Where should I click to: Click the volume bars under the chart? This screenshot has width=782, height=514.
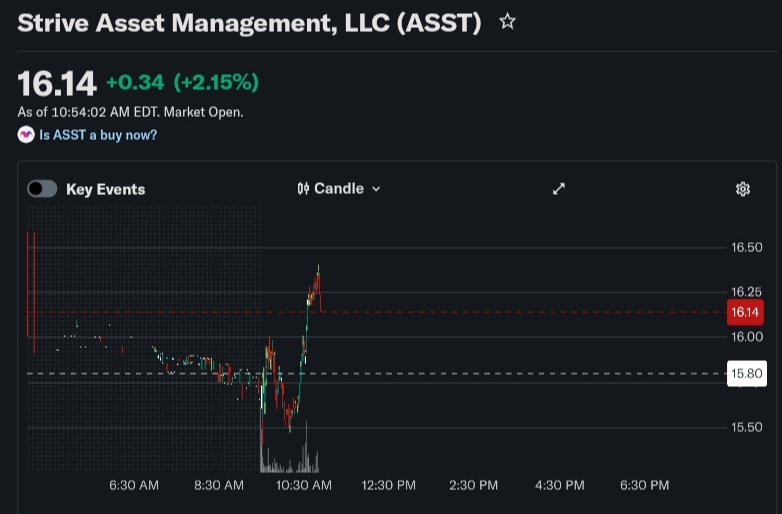coord(289,464)
